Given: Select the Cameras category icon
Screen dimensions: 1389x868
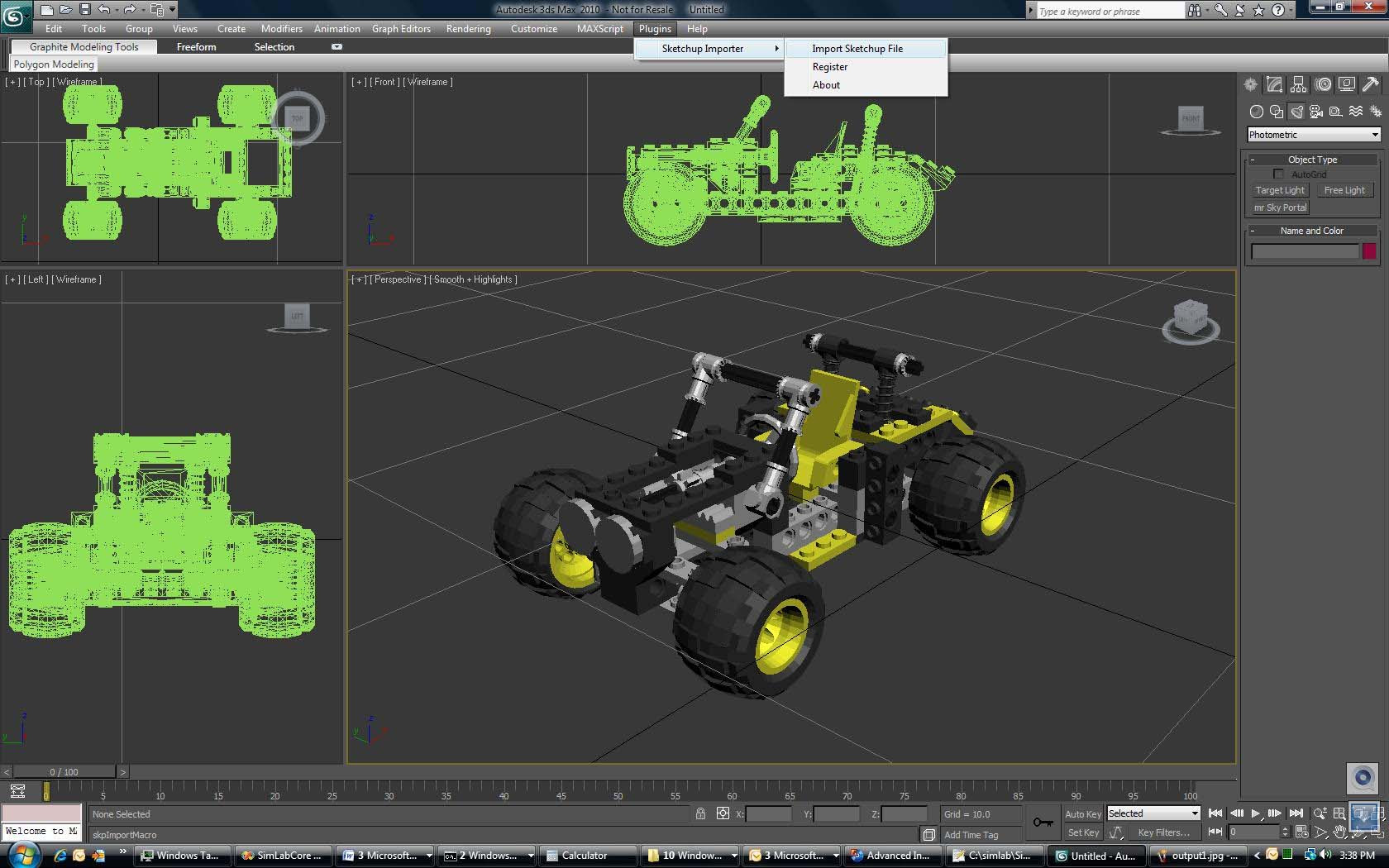Looking at the screenshot, I should tap(1316, 112).
